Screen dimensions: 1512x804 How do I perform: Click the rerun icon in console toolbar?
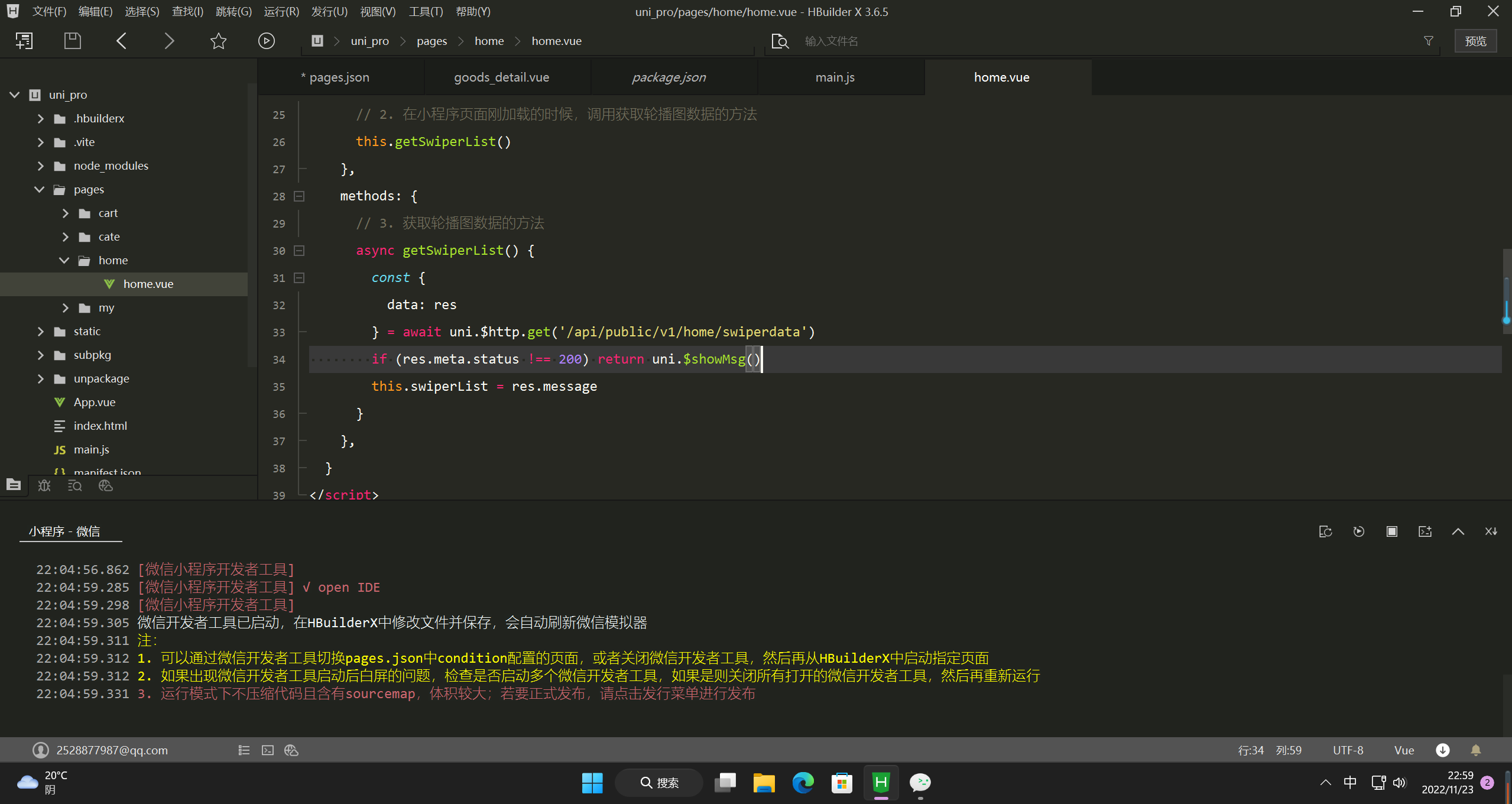(x=1358, y=531)
